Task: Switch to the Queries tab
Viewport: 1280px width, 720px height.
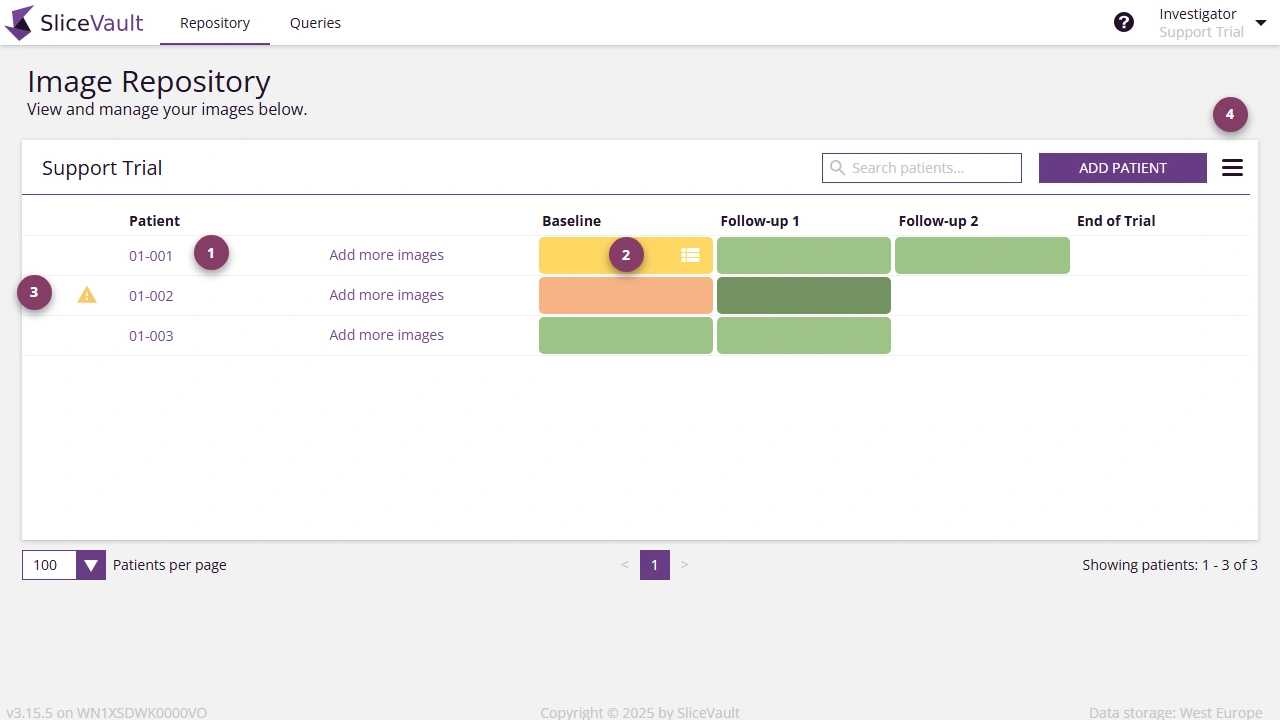Action: coord(315,22)
